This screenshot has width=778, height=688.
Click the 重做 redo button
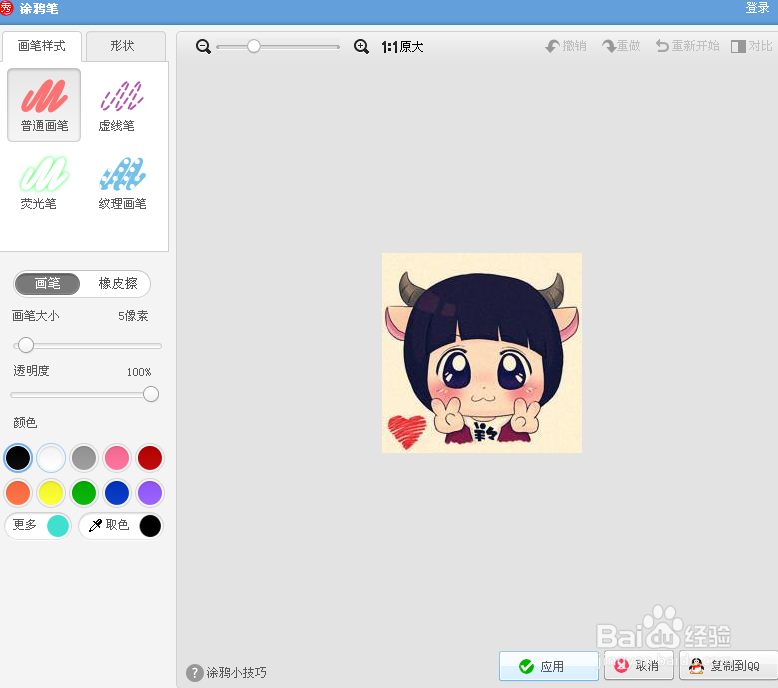tap(621, 46)
